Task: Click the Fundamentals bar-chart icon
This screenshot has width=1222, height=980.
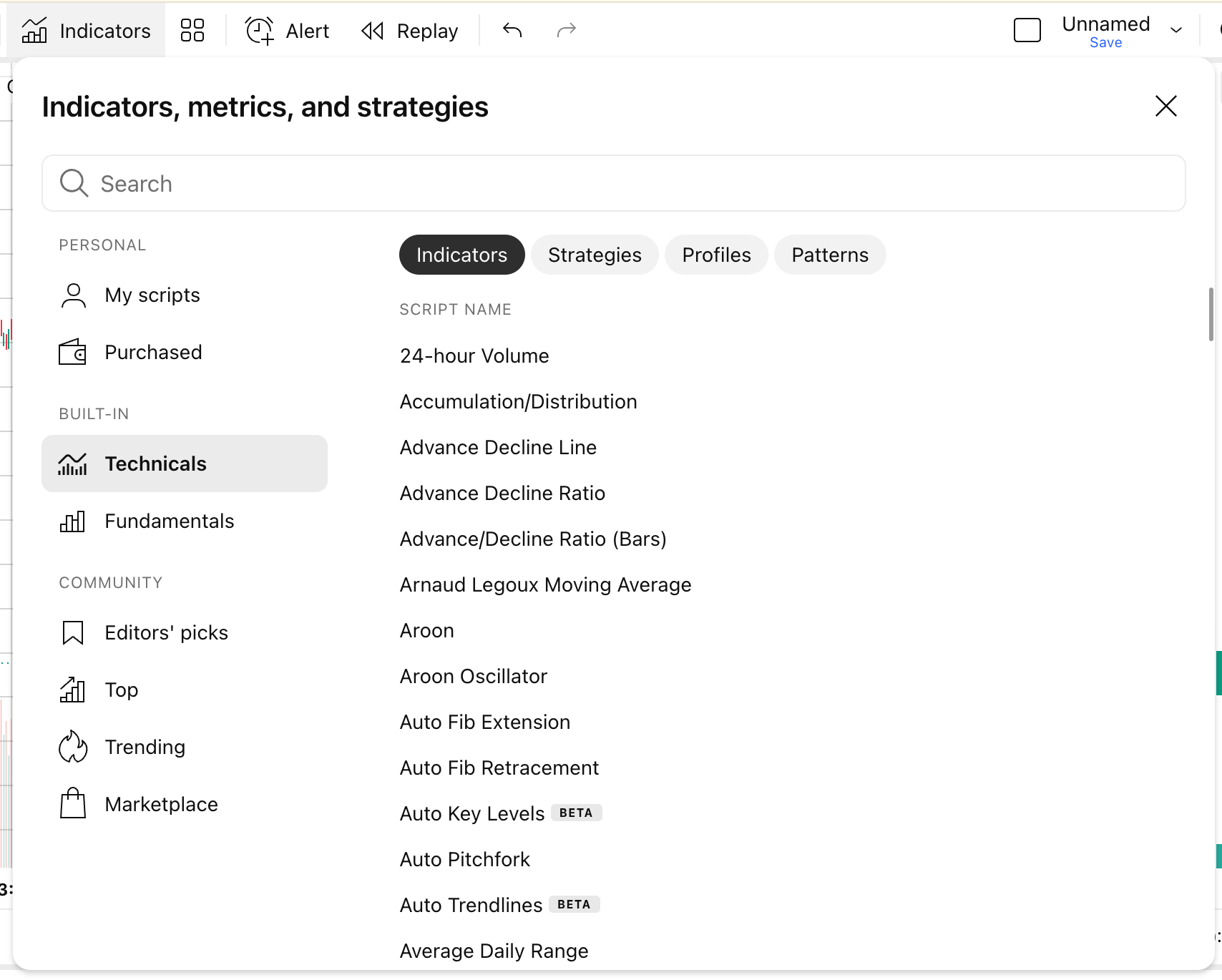Action: pos(73,521)
